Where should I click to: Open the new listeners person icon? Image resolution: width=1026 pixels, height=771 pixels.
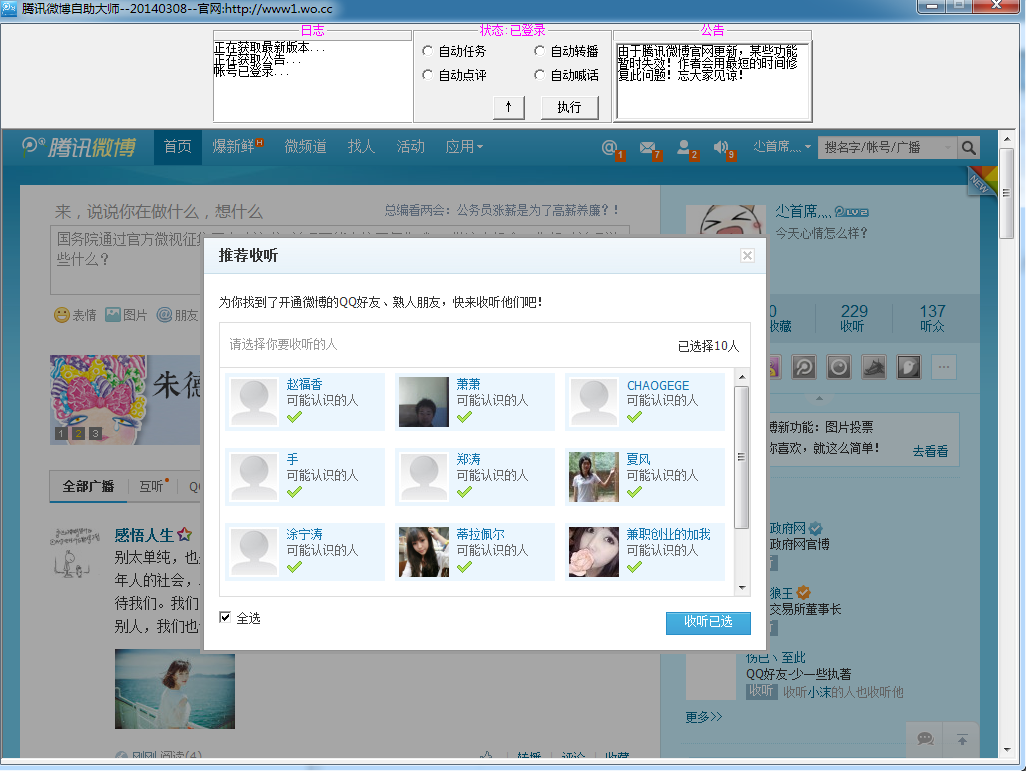[x=684, y=147]
